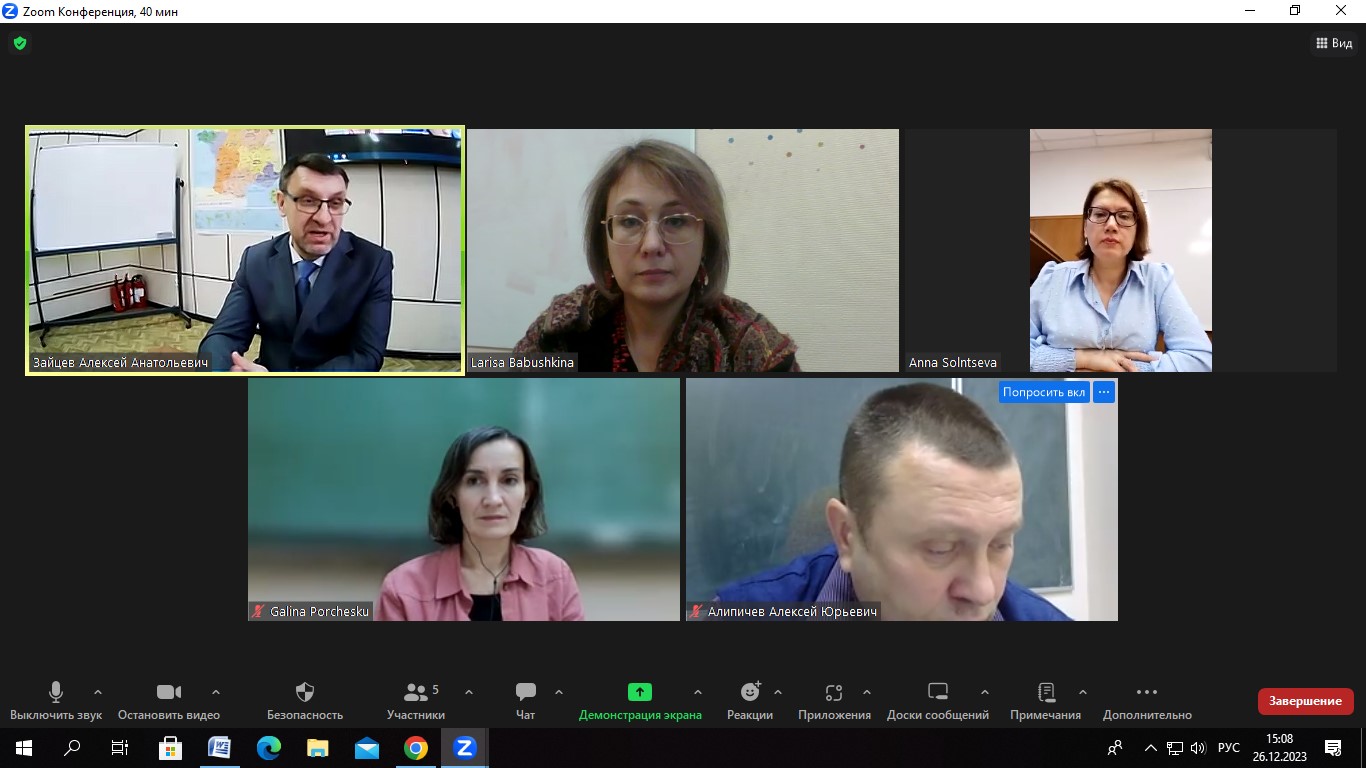This screenshot has height=768, width=1366.
Task: Click the red Завершение end button
Action: (1305, 701)
